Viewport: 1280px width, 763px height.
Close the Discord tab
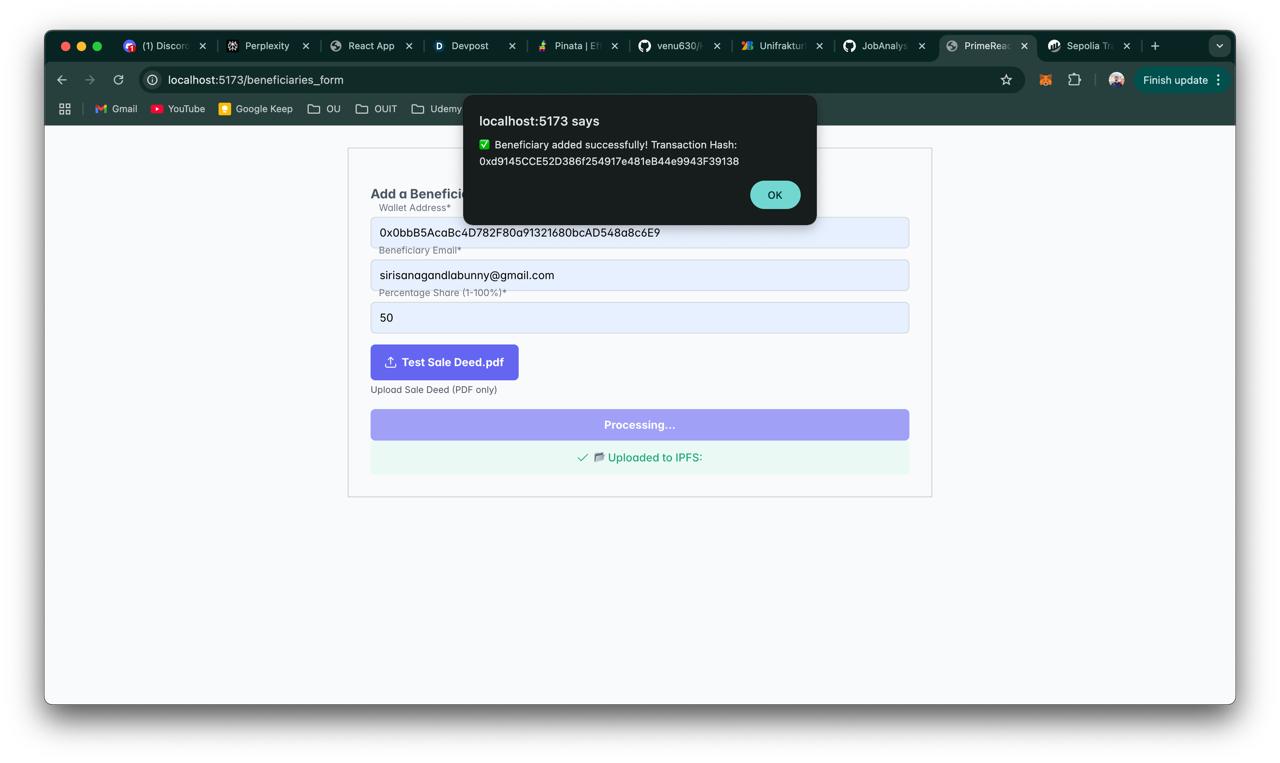202,46
